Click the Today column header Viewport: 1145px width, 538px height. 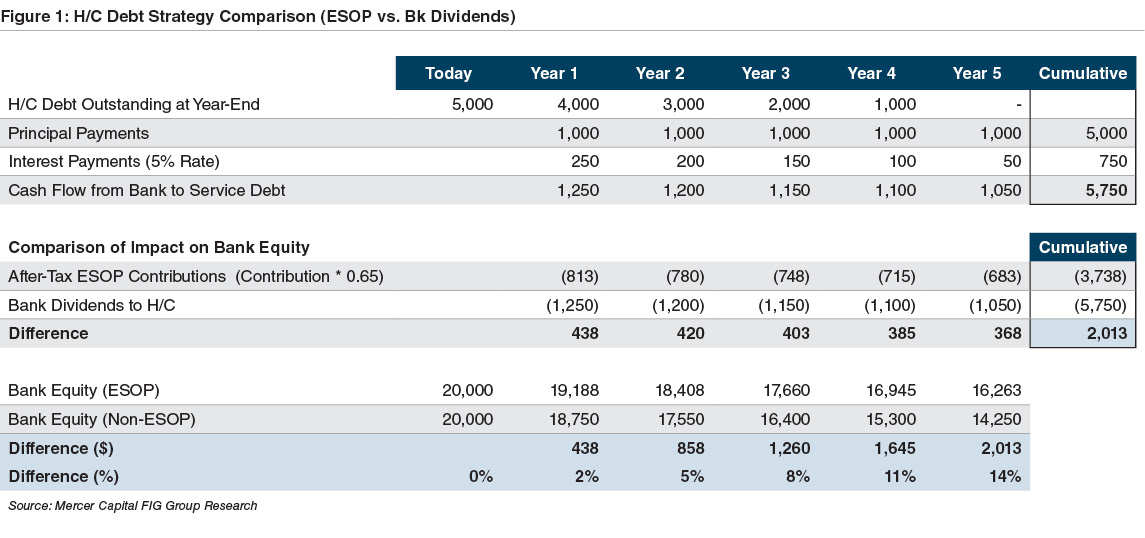click(x=448, y=73)
